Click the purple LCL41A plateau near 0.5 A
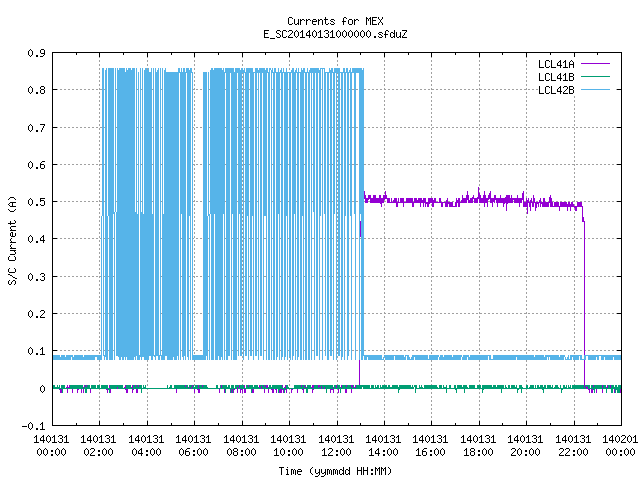 [x=473, y=200]
